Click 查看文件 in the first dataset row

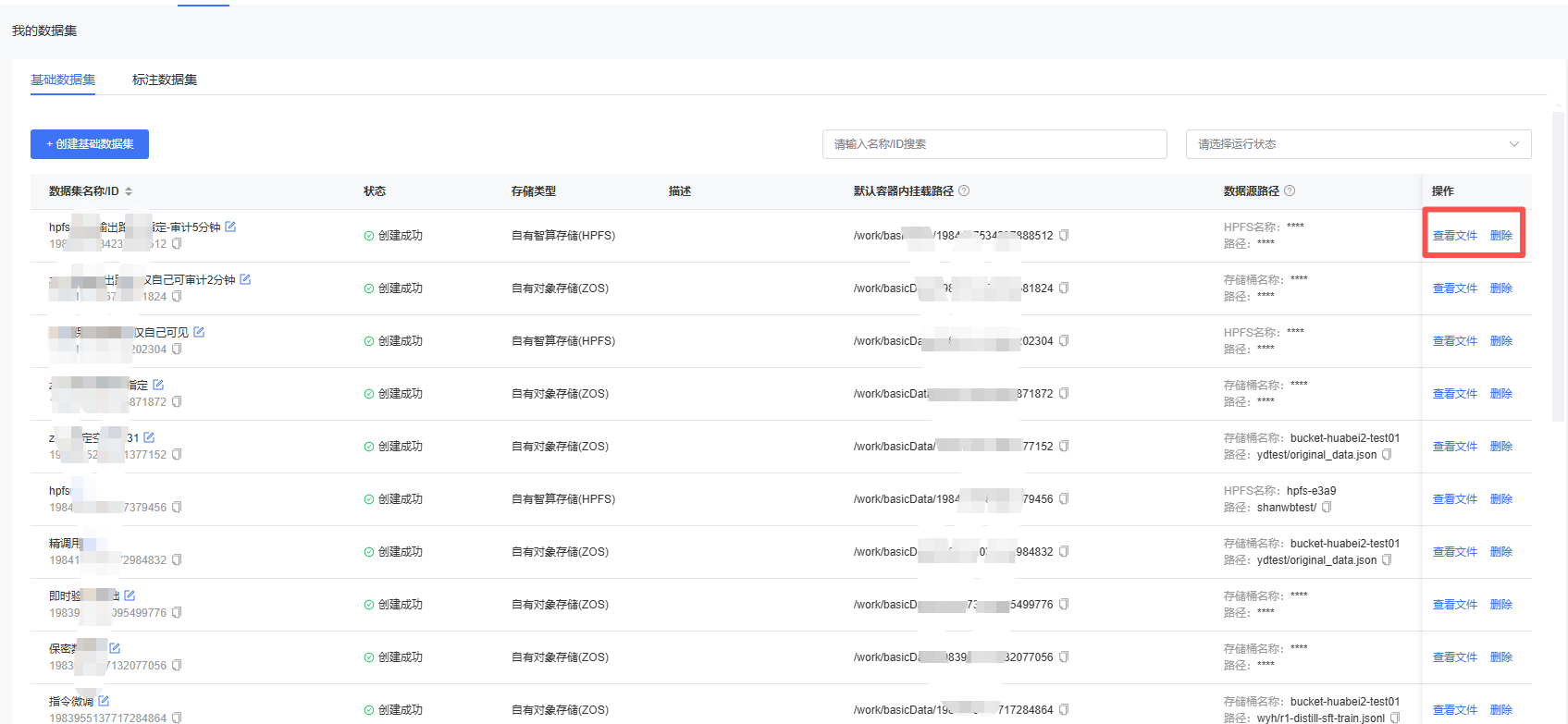point(1454,236)
